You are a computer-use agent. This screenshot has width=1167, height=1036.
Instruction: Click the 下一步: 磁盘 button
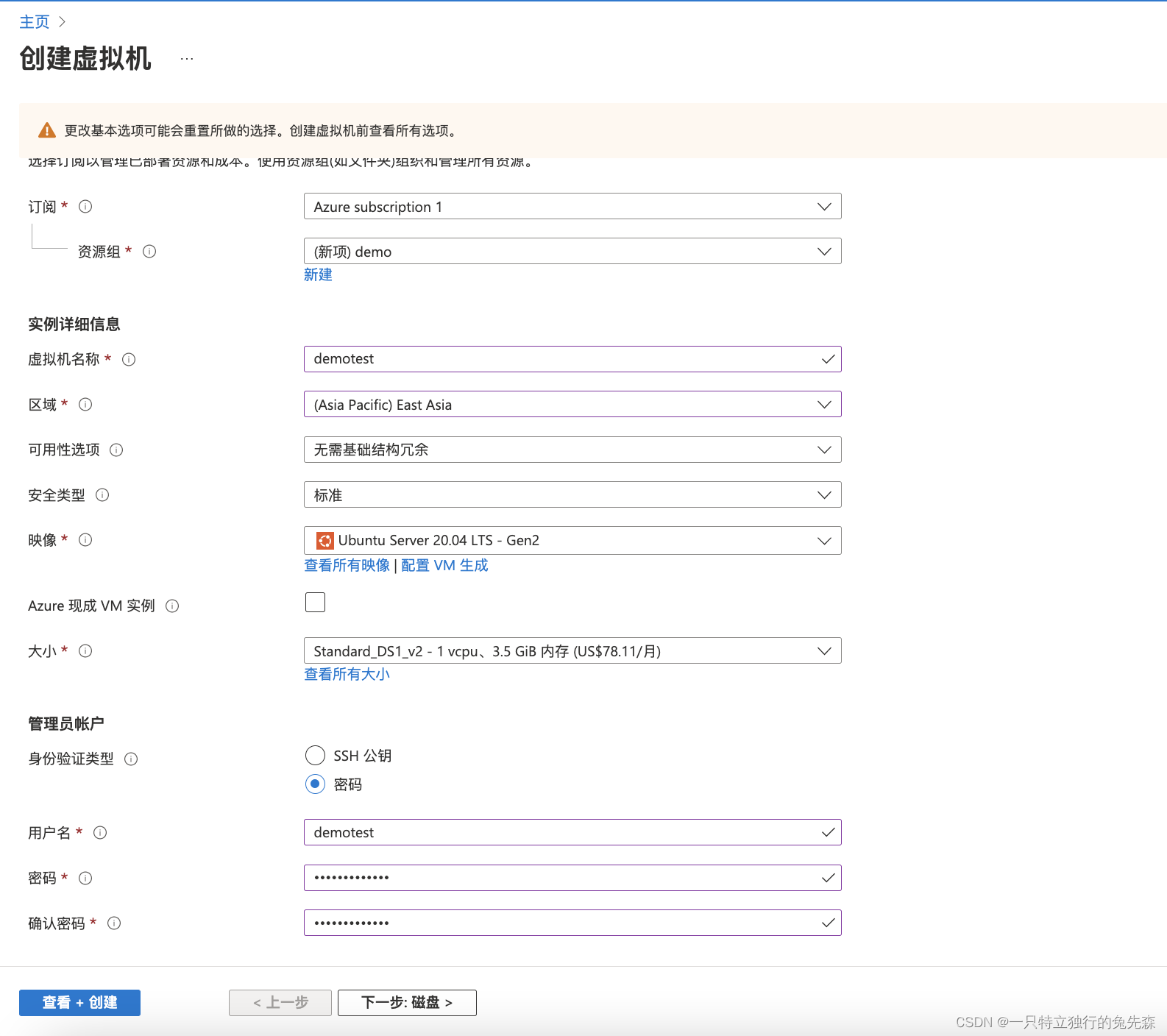click(407, 1003)
